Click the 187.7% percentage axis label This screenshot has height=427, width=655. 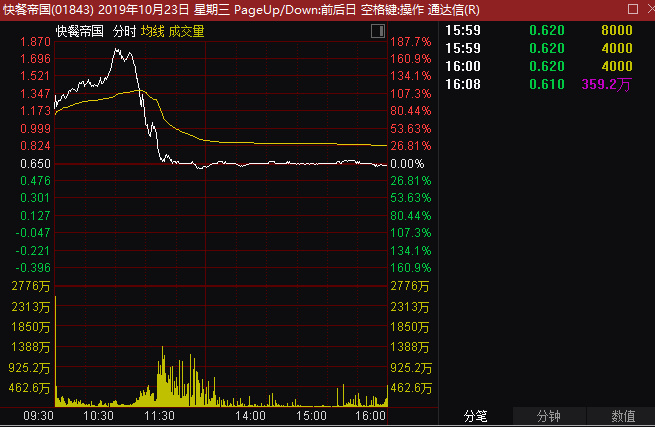411,42
